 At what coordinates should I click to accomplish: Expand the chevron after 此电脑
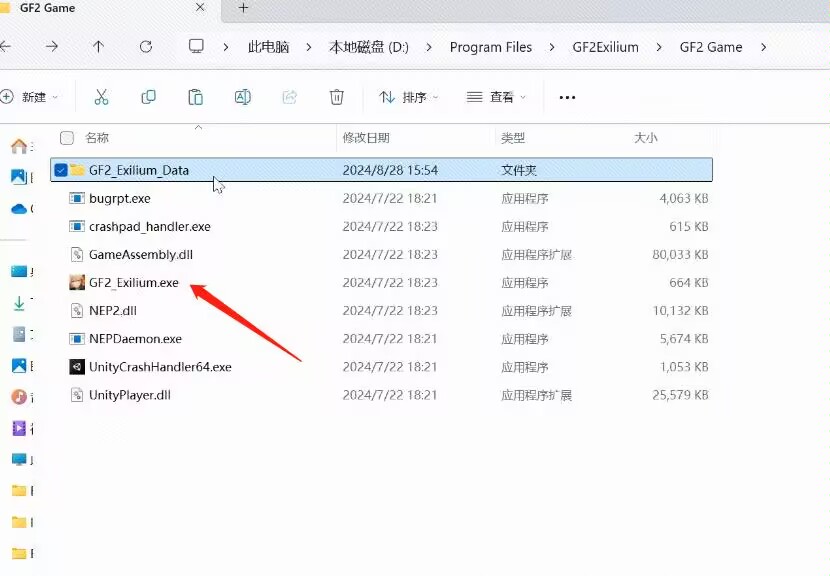pos(309,47)
